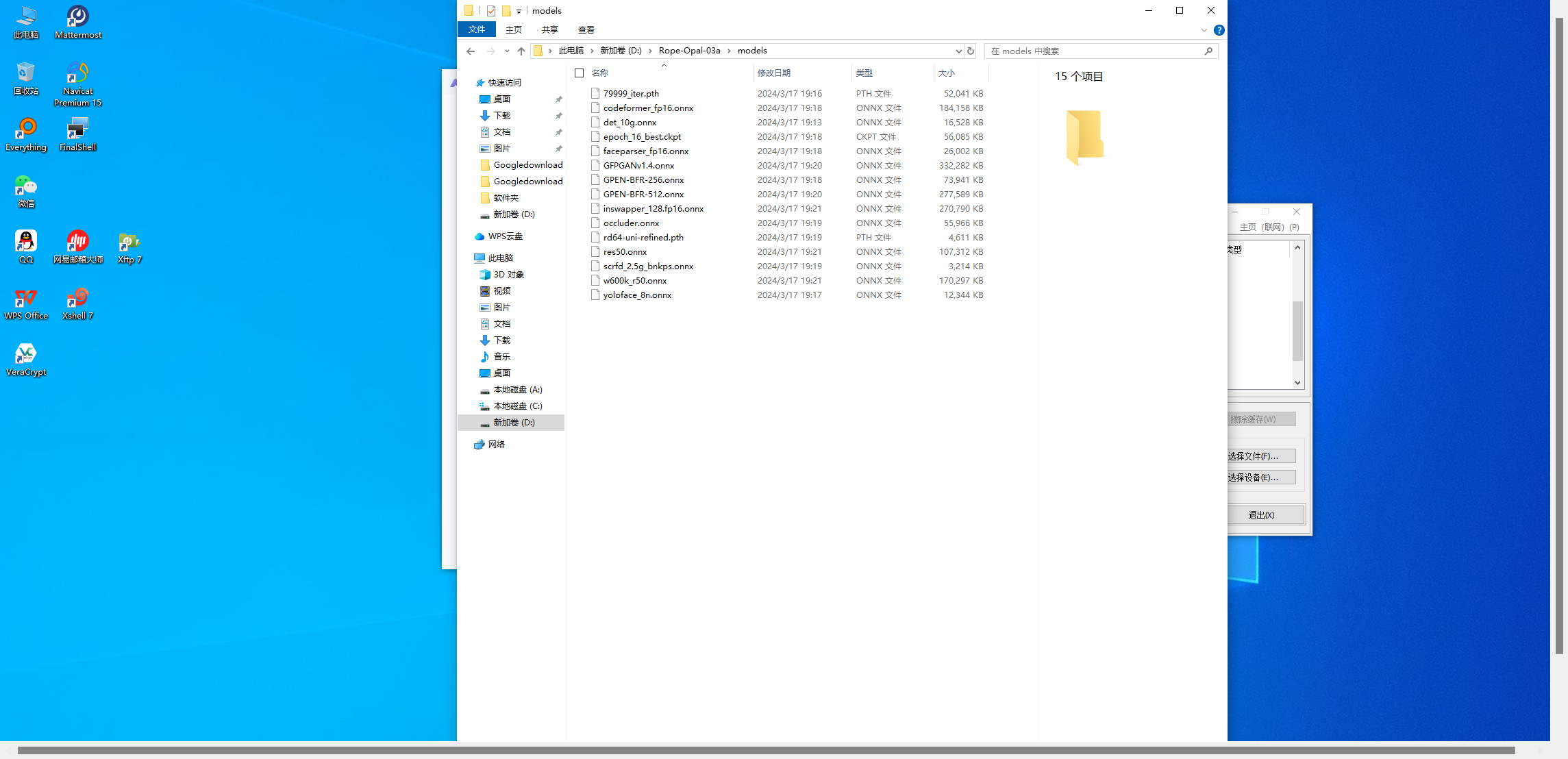The width and height of the screenshot is (1568, 759).
Task: Go up one folder level
Action: point(521,51)
